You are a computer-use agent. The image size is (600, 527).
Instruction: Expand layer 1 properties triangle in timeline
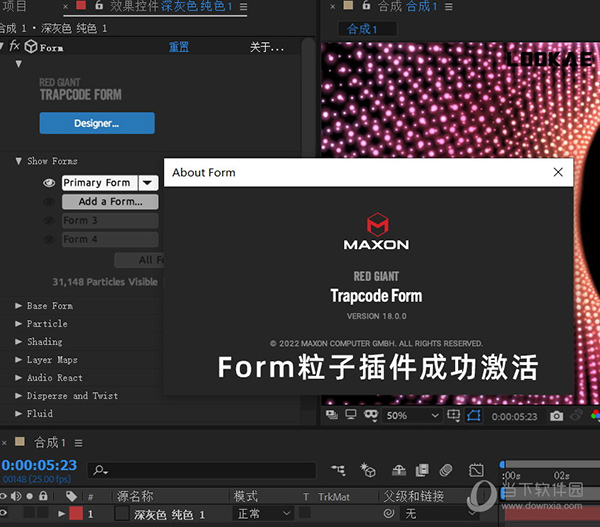[x=61, y=513]
